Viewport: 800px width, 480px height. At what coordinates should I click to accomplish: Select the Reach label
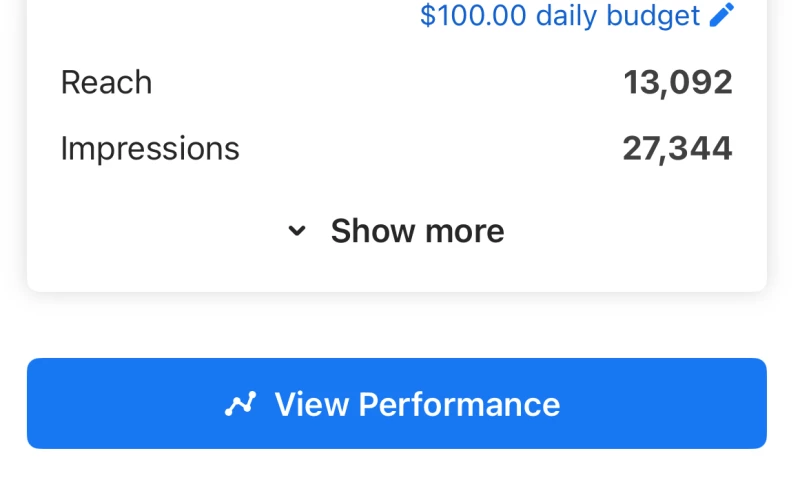coord(106,82)
